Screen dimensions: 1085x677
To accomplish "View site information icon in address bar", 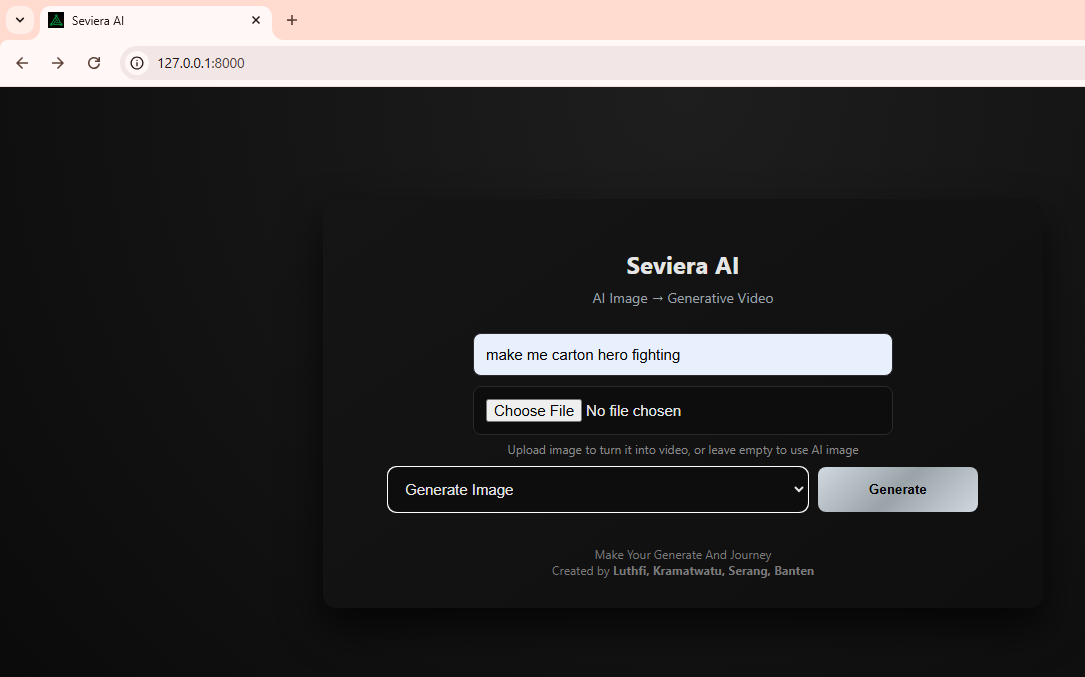I will point(138,63).
